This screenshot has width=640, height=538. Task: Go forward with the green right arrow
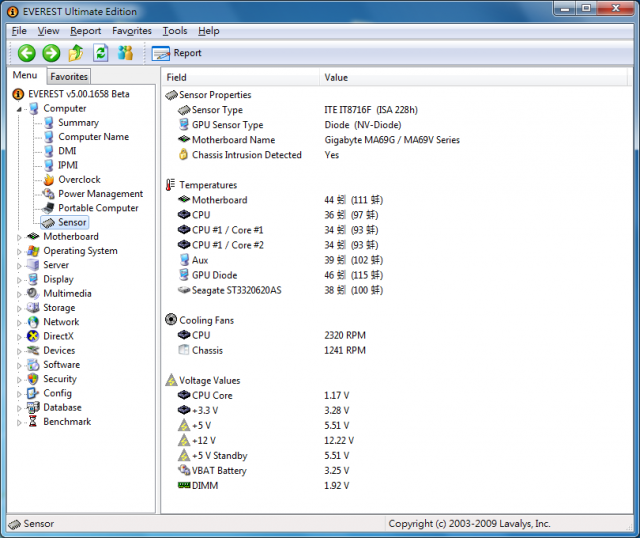(51, 53)
